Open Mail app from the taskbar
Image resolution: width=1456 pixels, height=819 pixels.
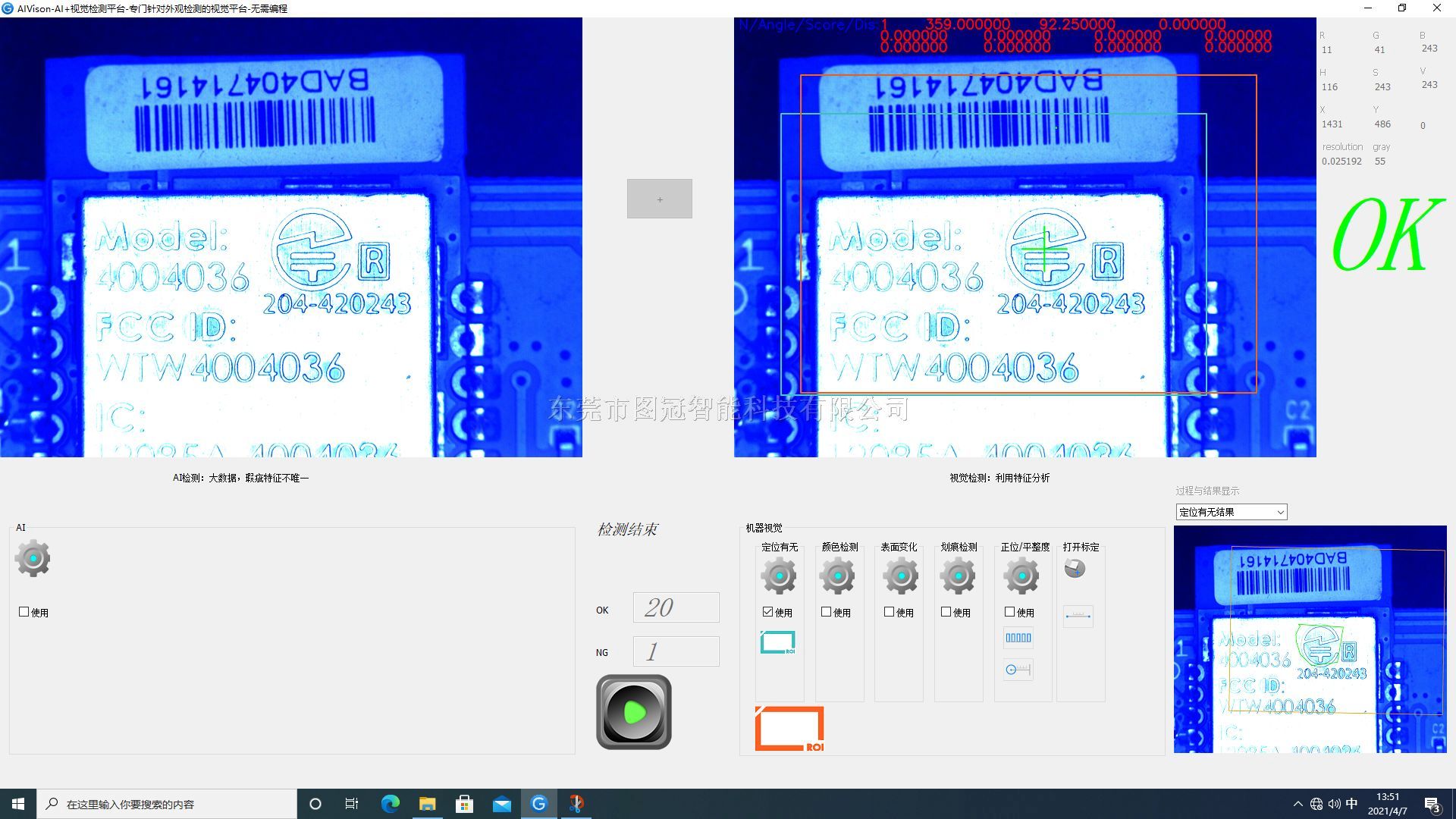coord(501,804)
